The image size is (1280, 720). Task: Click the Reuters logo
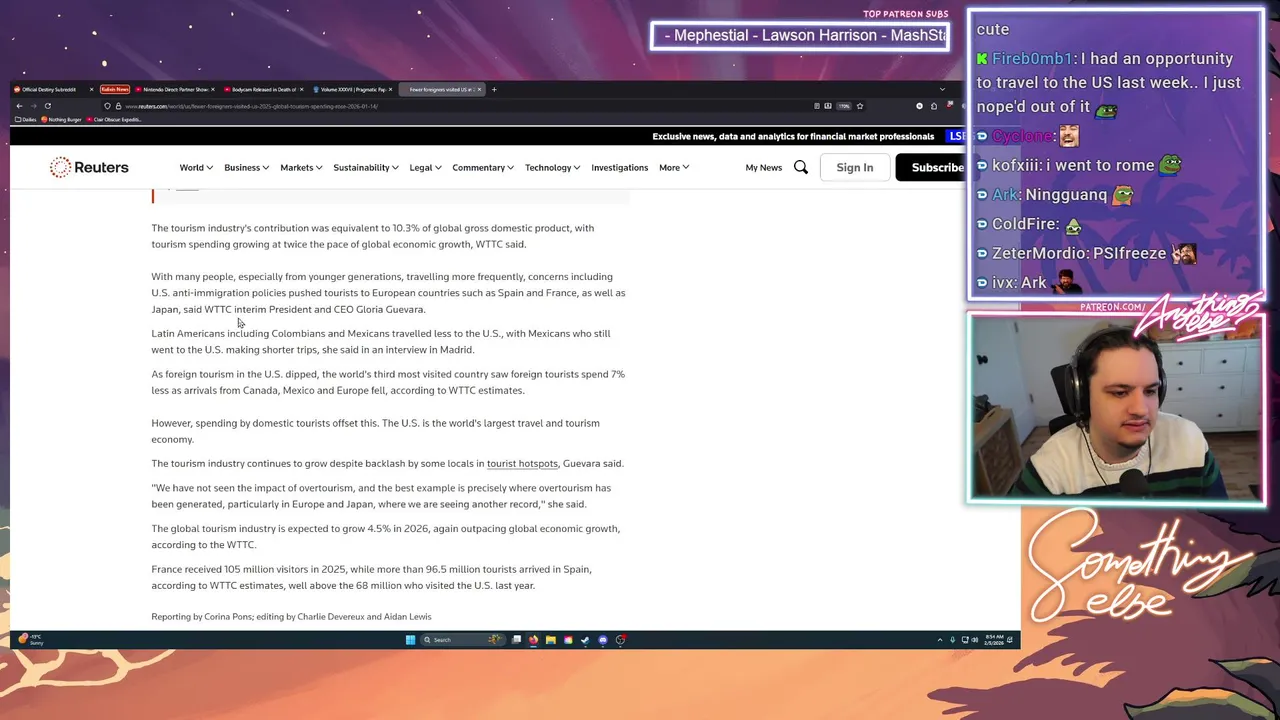[89, 167]
